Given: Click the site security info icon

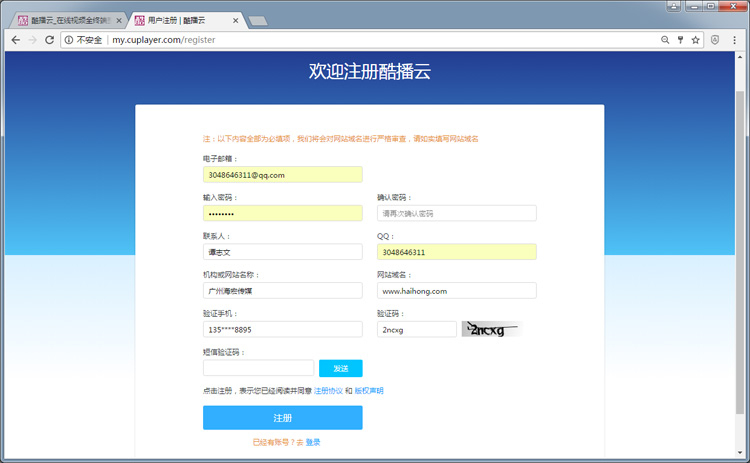Looking at the screenshot, I should tap(68, 40).
